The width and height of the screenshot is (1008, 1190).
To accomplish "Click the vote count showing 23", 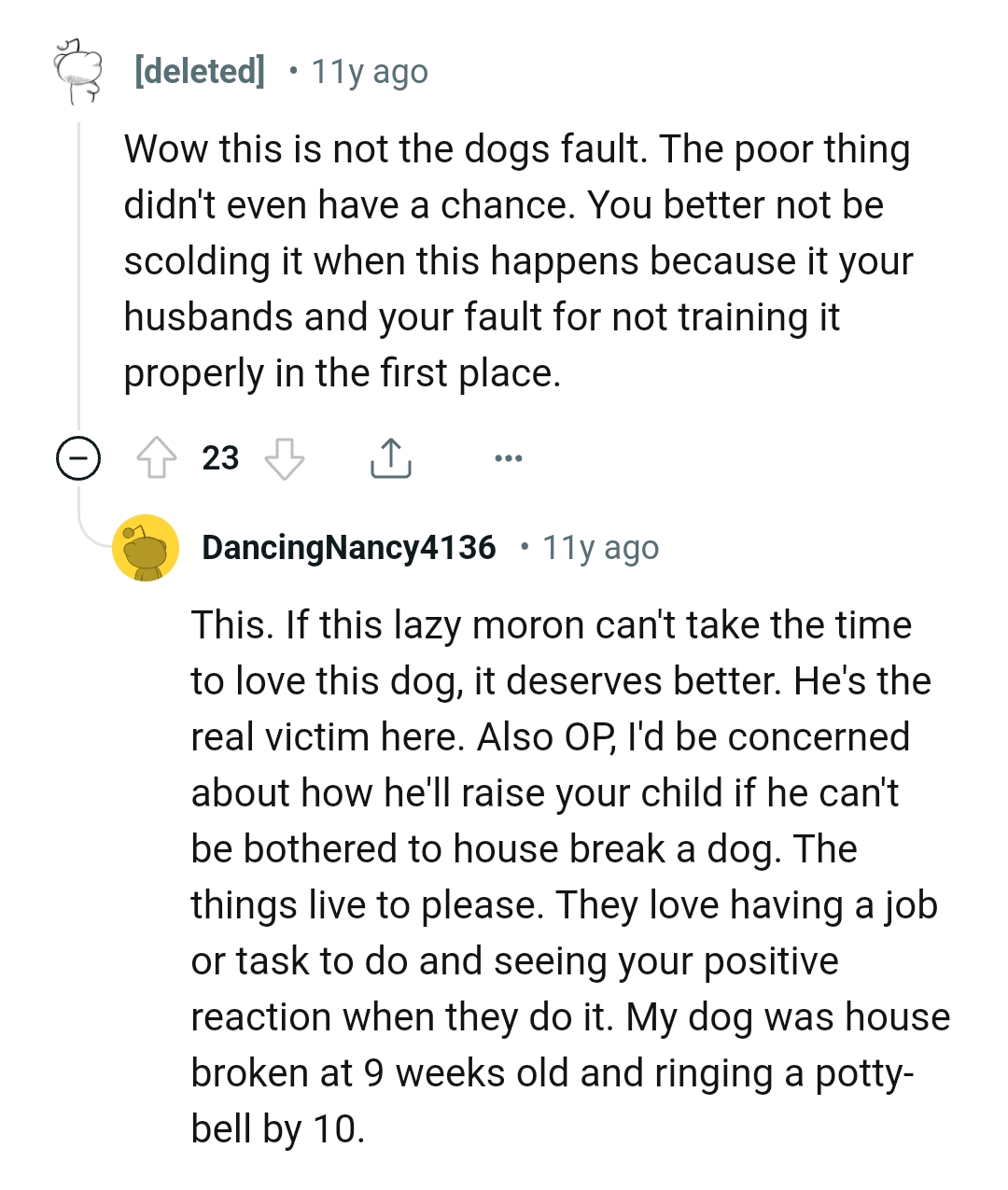I will pyautogui.click(x=220, y=457).
